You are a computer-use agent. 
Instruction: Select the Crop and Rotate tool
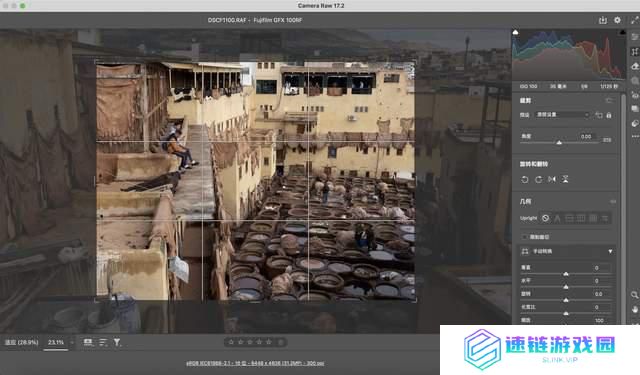pos(635,52)
